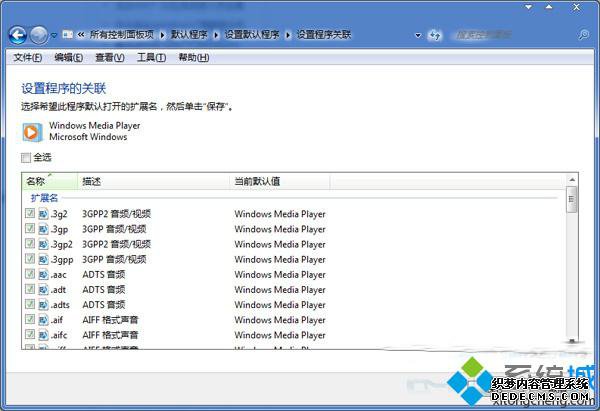This screenshot has width=600, height=411.
Task: Sort by 描述 column header
Action: coord(154,181)
